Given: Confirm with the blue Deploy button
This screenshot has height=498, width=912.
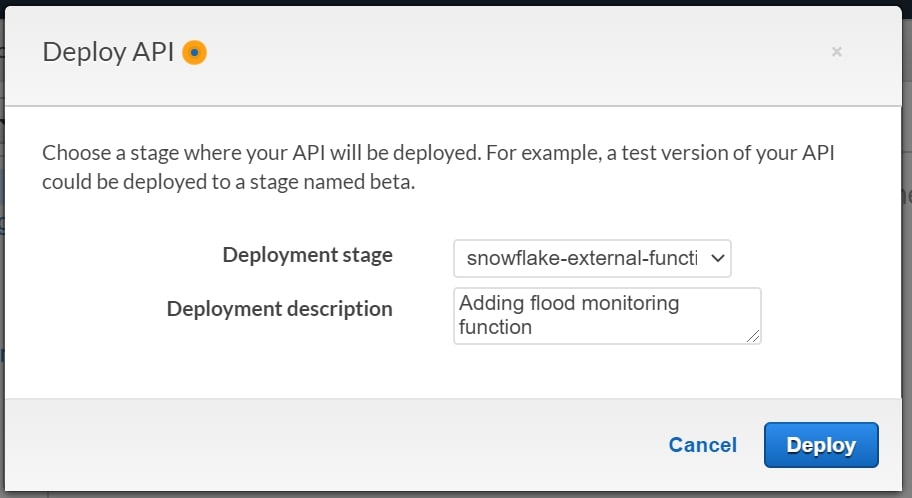Looking at the screenshot, I should (x=821, y=445).
